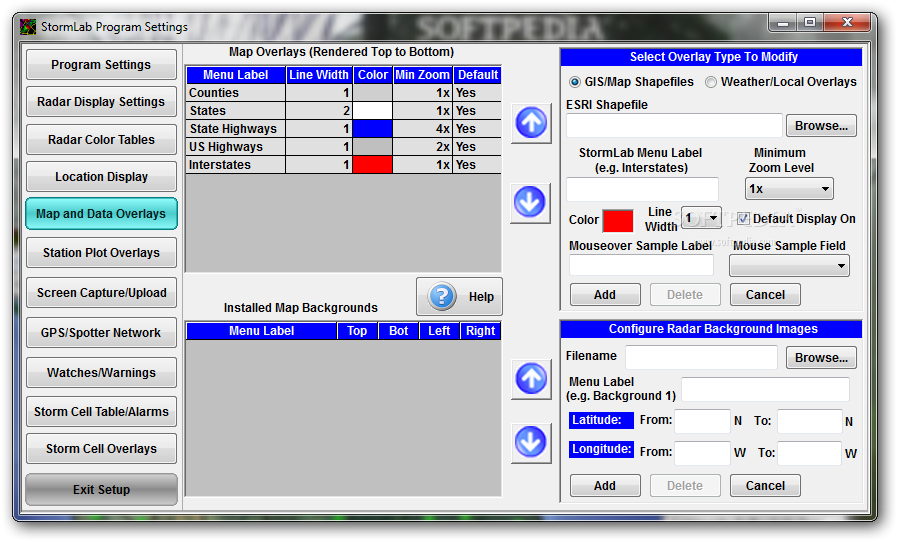This screenshot has width=898, height=542.
Task: Click gray color cell of US Highways
Action: [x=372, y=147]
